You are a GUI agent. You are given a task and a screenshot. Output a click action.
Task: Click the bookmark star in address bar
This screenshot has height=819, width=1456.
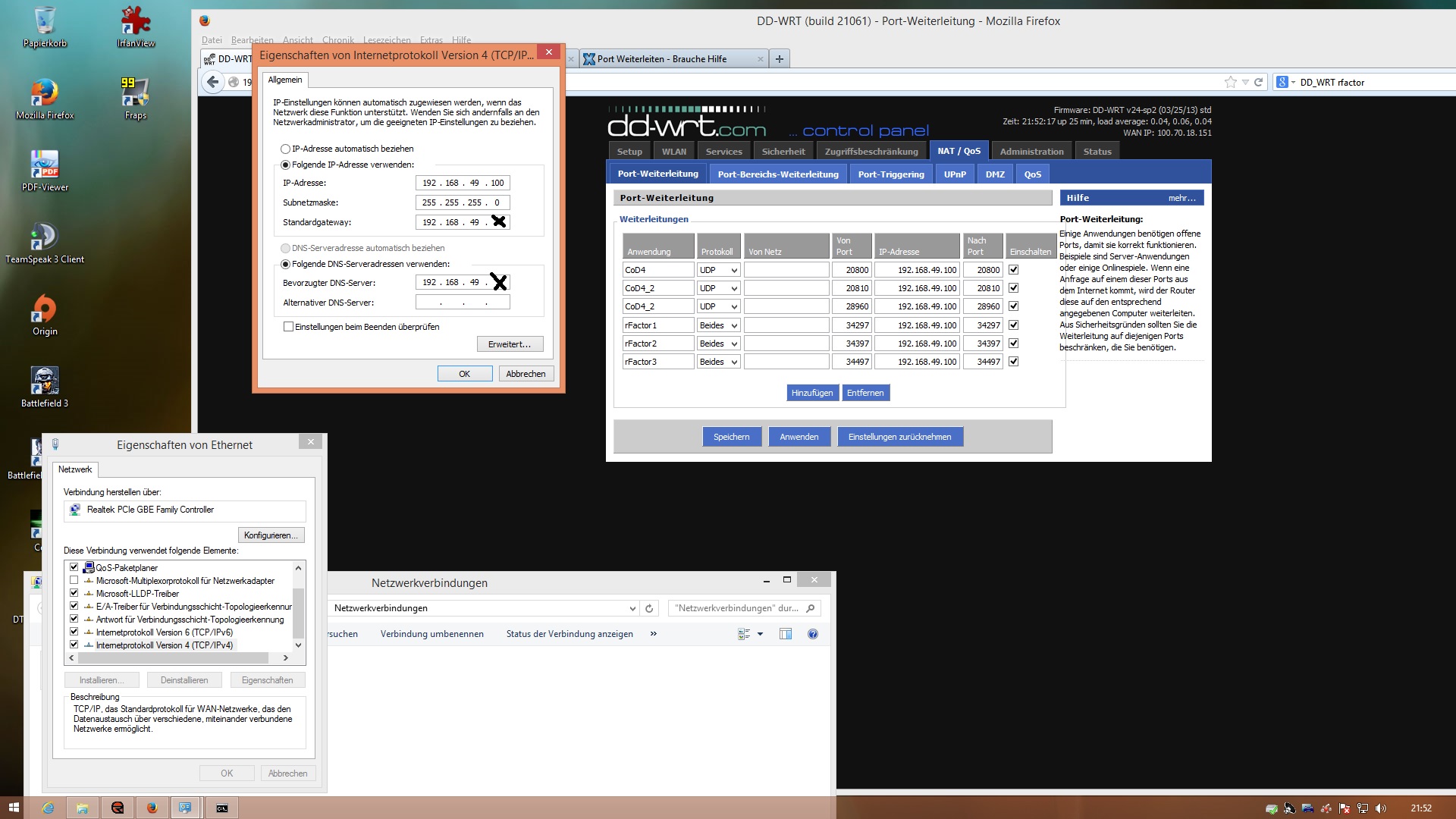pyautogui.click(x=1230, y=82)
